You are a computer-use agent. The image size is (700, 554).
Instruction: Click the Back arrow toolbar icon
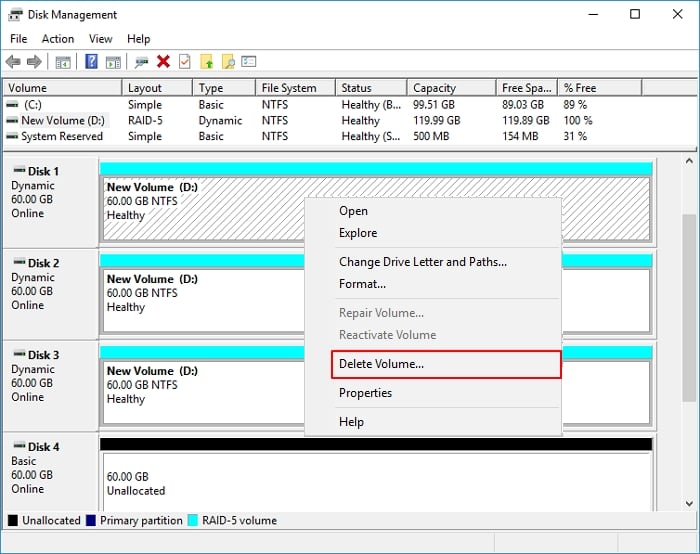pos(13,62)
